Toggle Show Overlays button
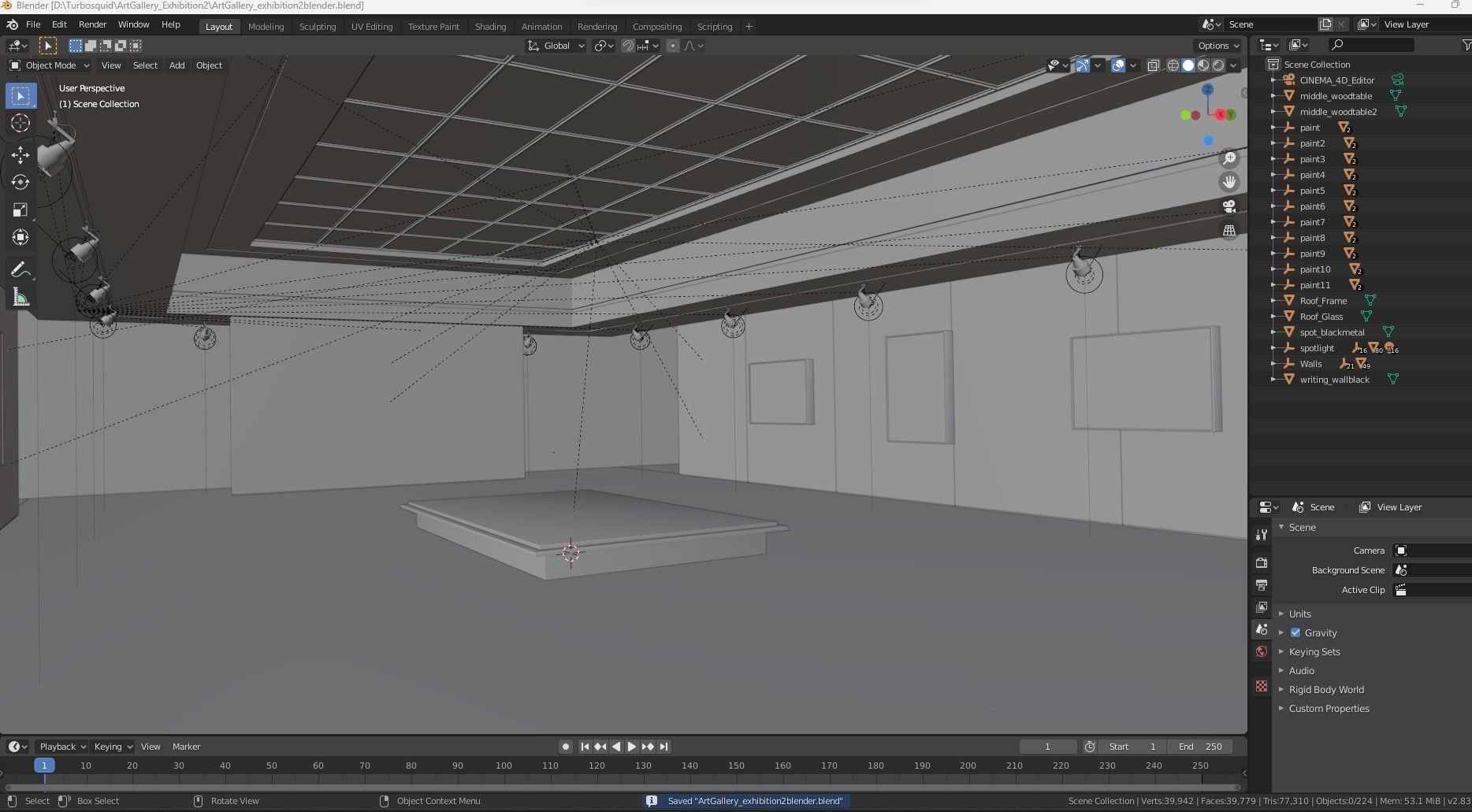This screenshot has height=812, width=1472. pos(1118,65)
